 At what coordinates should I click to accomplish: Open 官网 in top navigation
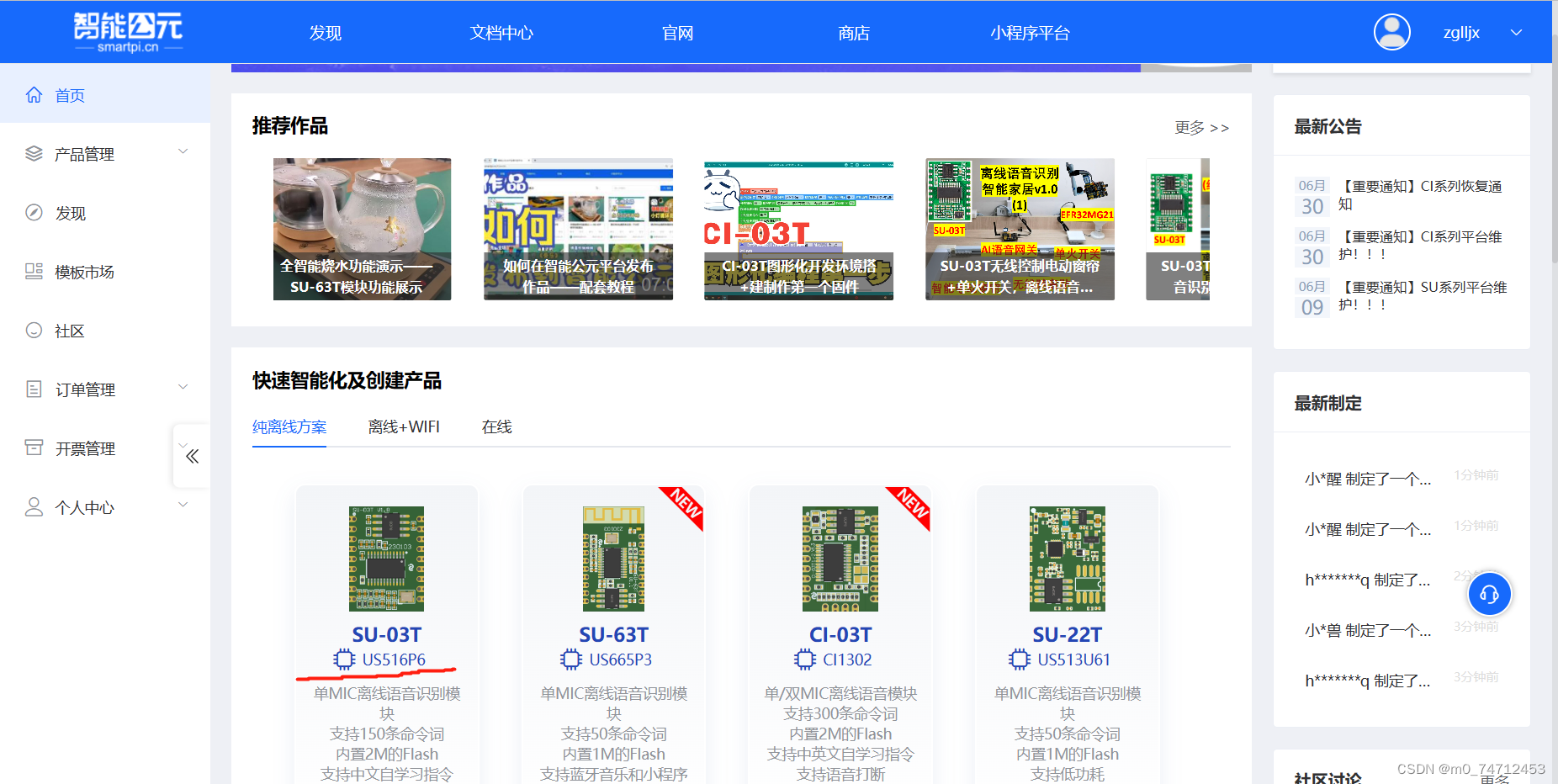[677, 33]
